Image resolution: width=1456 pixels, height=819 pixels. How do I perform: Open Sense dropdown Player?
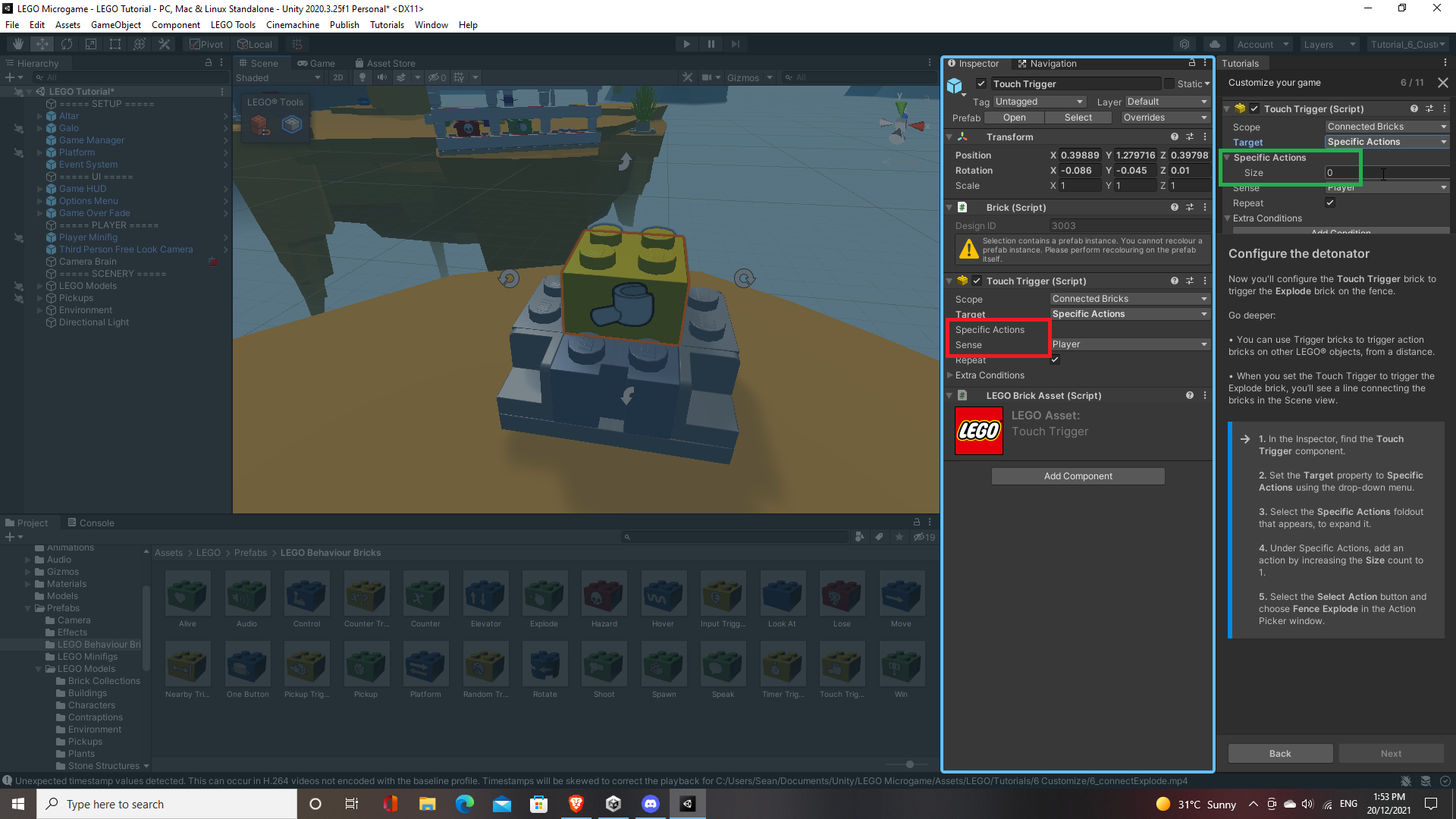(x=1130, y=344)
